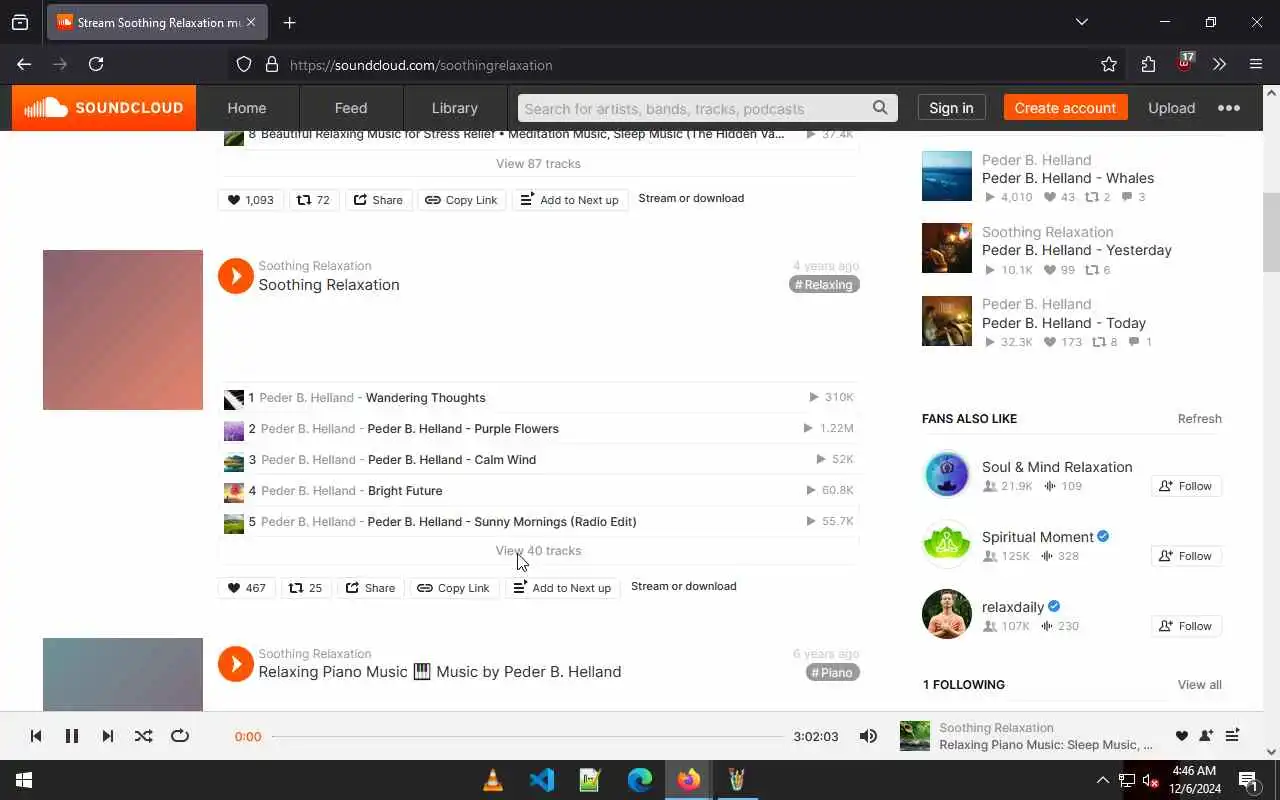This screenshot has width=1280, height=800.
Task: Click the #Piano tag
Action: (832, 673)
